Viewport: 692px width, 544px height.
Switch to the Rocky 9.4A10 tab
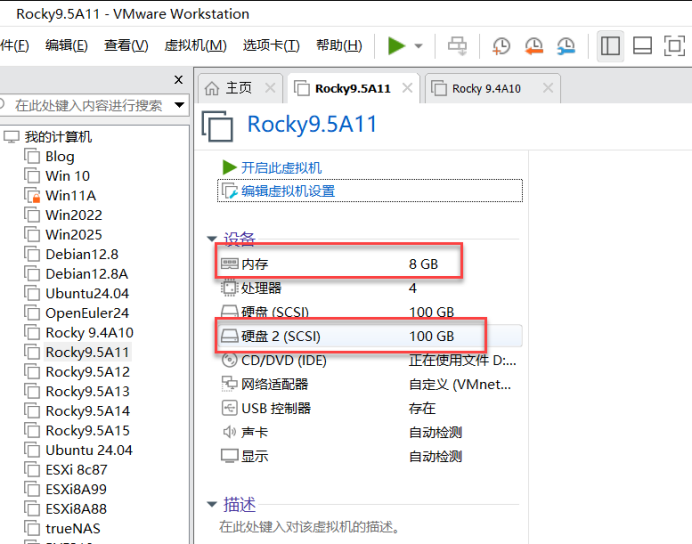click(x=486, y=88)
